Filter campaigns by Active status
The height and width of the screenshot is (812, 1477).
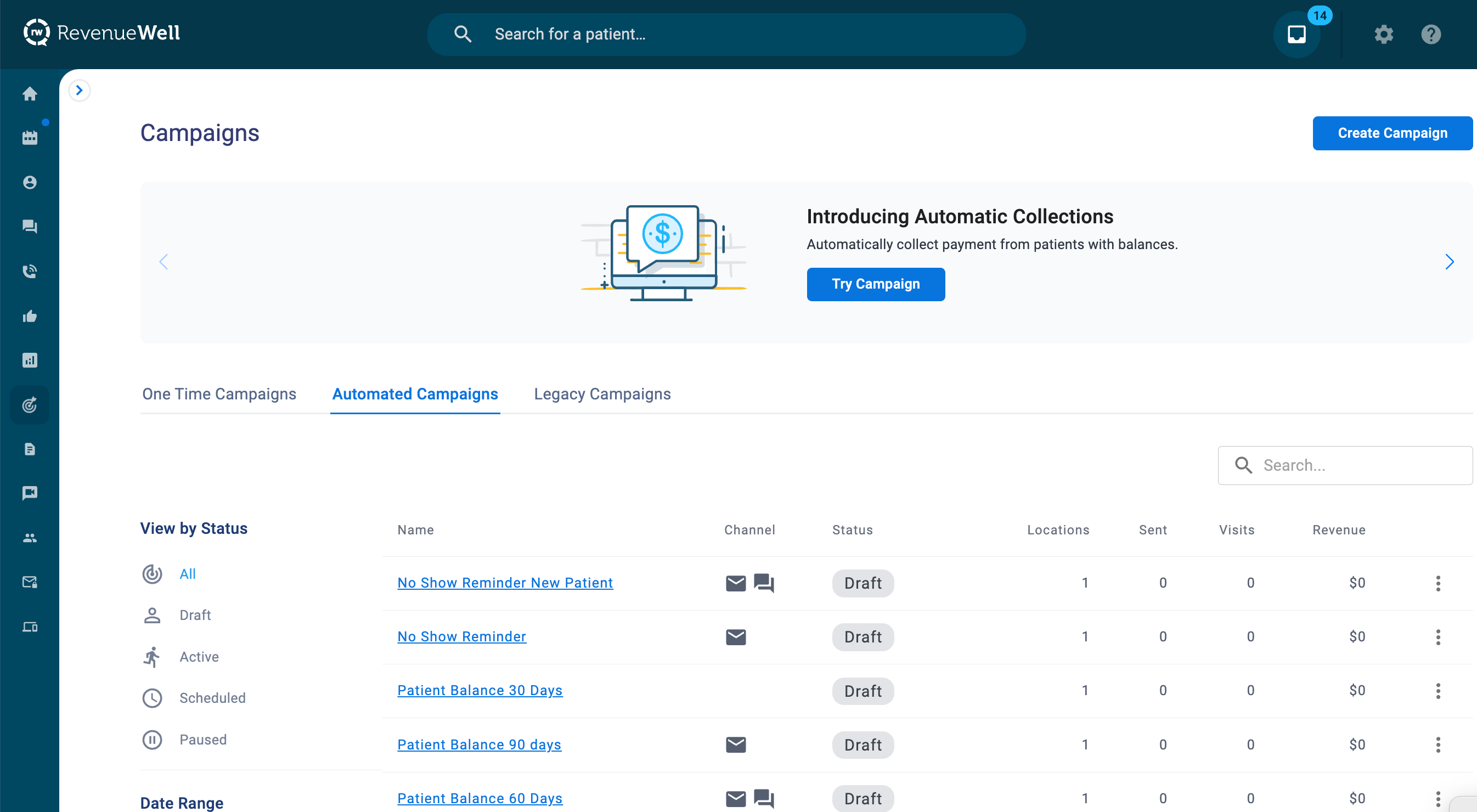(199, 657)
